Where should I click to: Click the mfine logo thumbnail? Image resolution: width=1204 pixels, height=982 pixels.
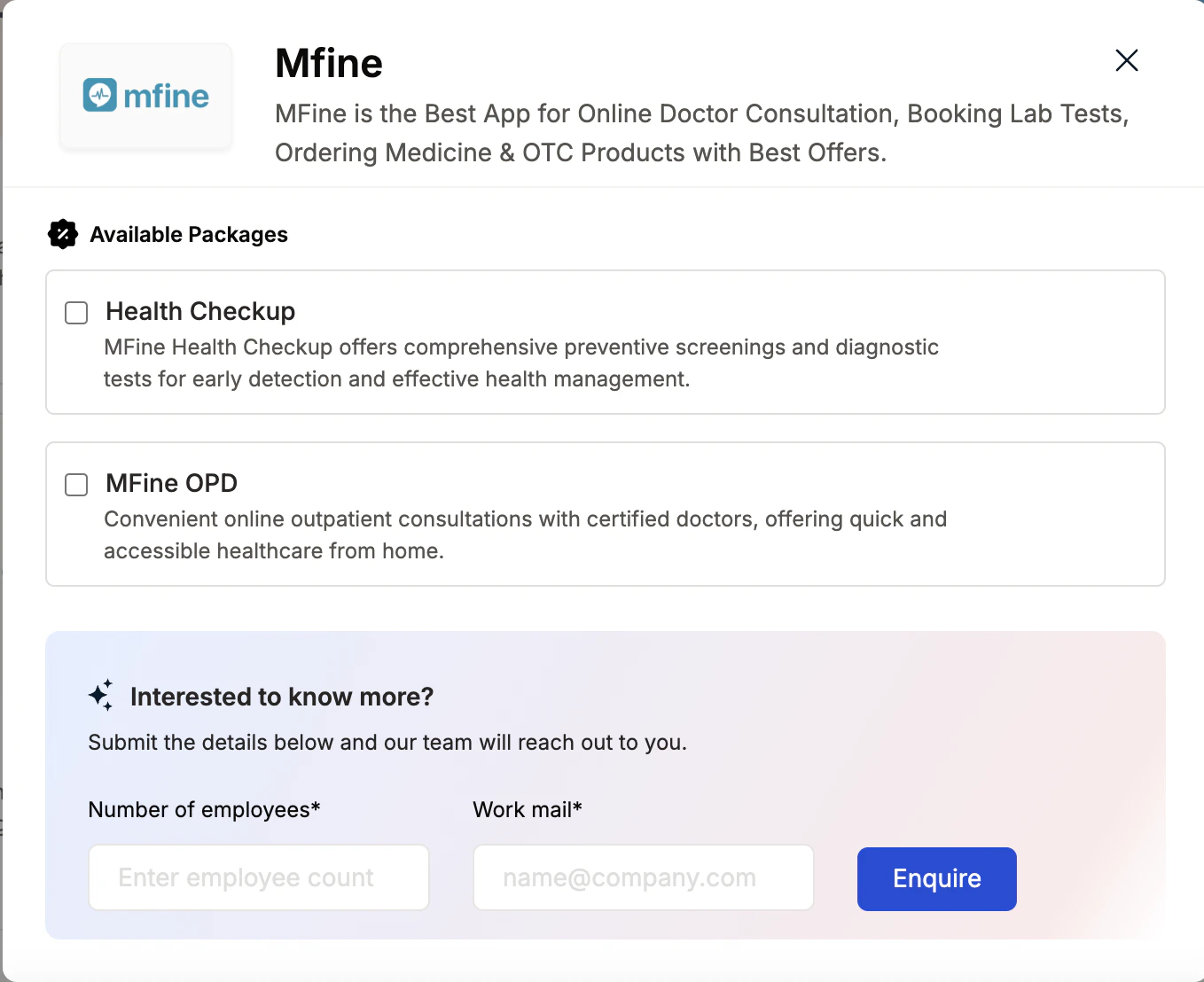pos(146,96)
